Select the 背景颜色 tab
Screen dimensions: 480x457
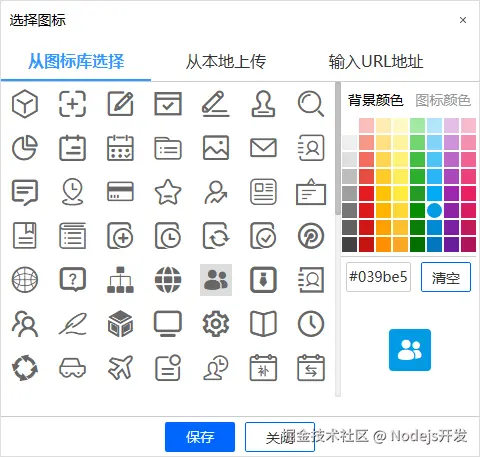tap(376, 100)
